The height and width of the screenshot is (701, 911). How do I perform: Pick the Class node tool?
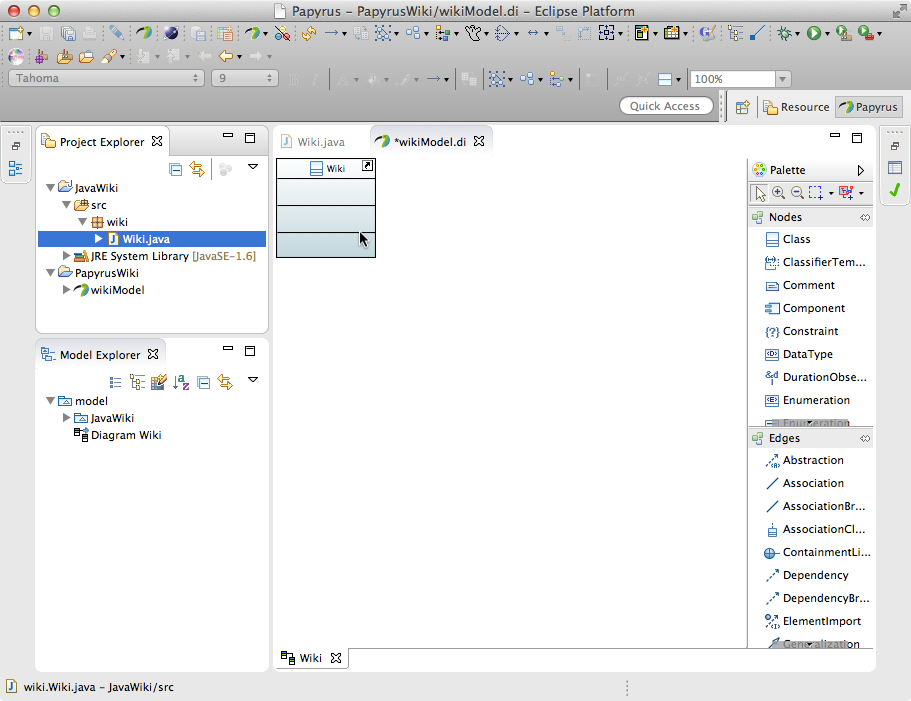796,239
